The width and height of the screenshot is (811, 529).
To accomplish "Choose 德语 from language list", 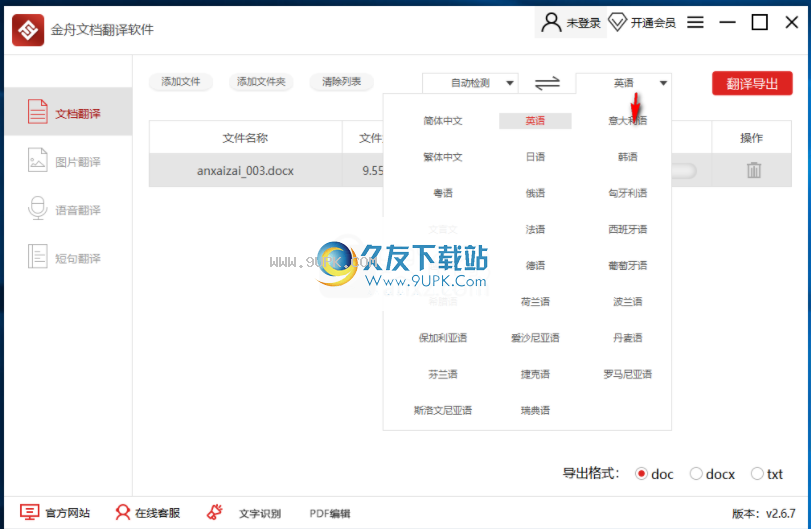I will [535, 266].
